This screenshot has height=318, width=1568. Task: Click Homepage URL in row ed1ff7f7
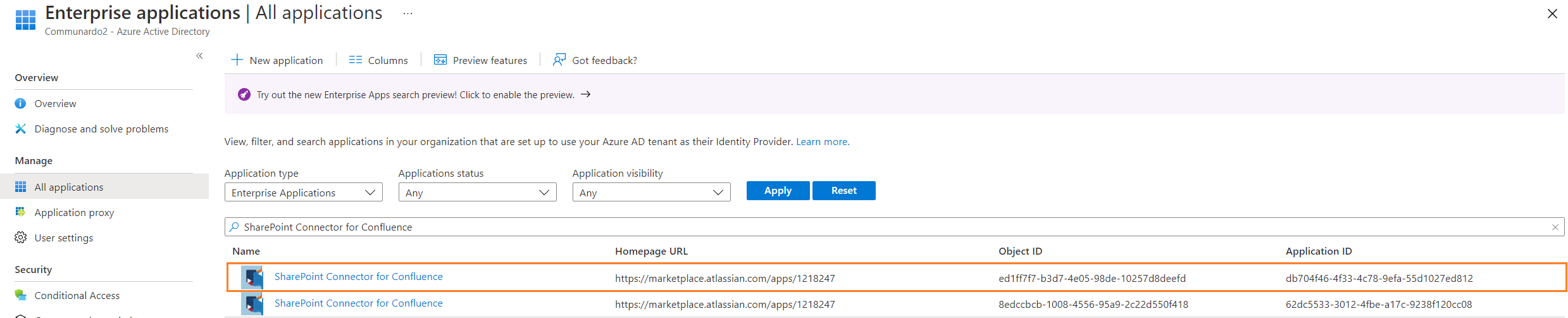[x=725, y=279]
